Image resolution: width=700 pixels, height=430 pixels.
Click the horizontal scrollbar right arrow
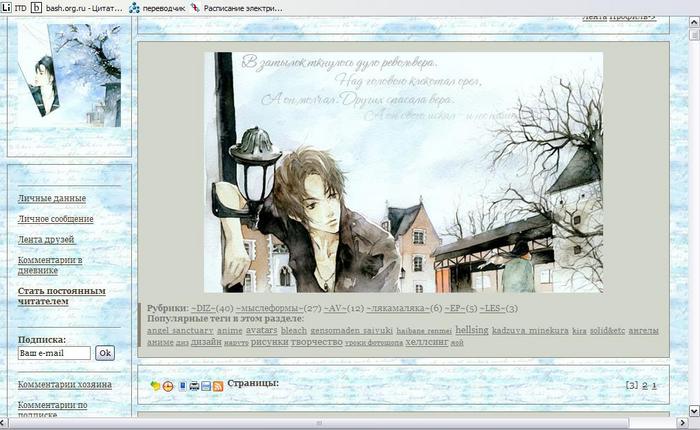683,422
